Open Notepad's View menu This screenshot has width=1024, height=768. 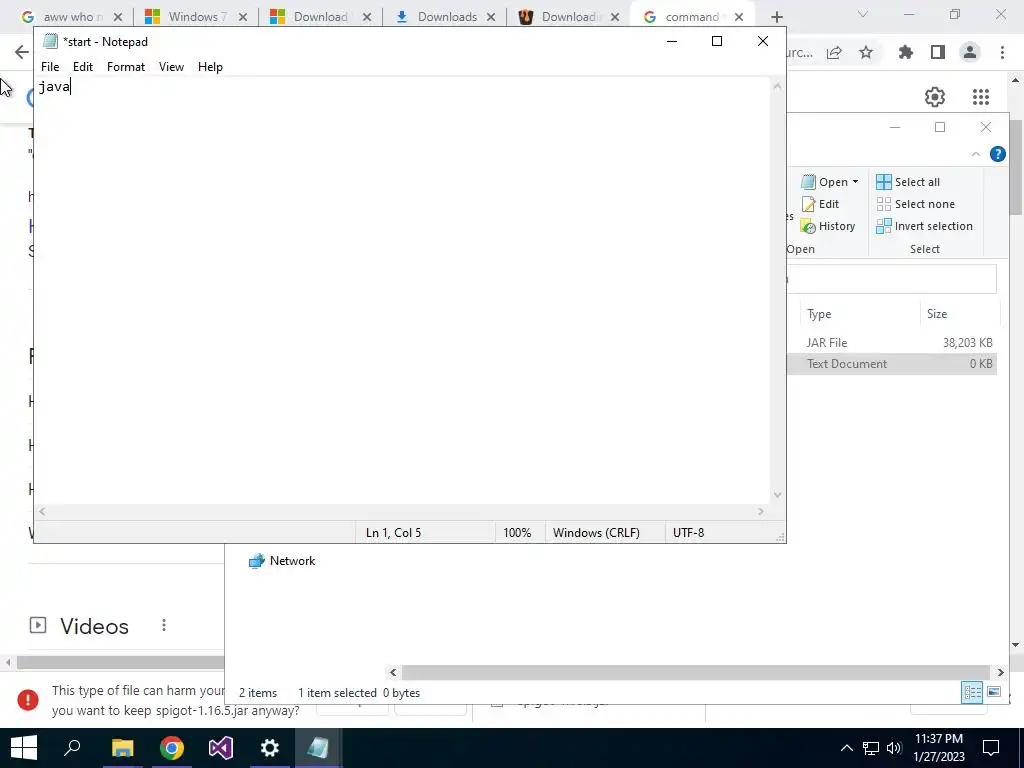click(171, 67)
